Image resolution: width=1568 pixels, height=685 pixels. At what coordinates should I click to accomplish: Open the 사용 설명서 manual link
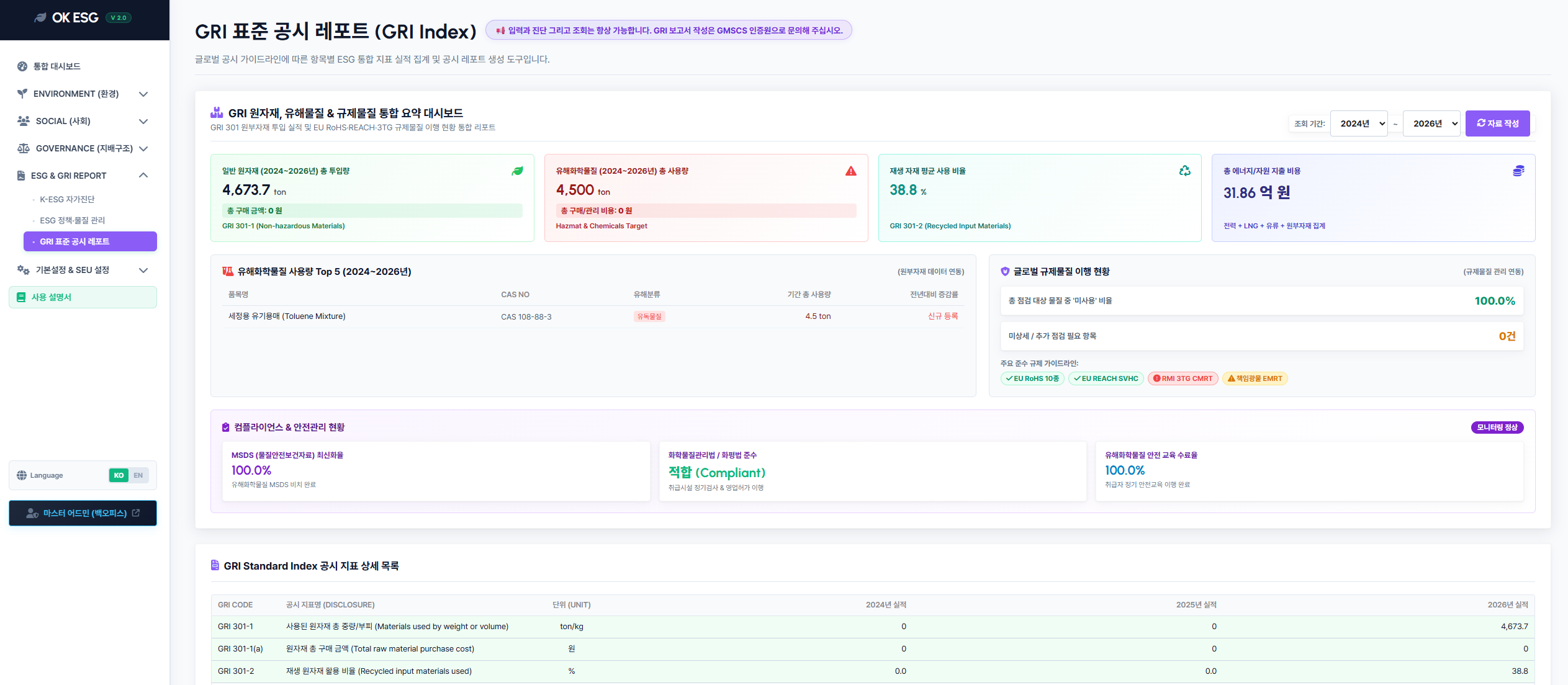click(83, 297)
